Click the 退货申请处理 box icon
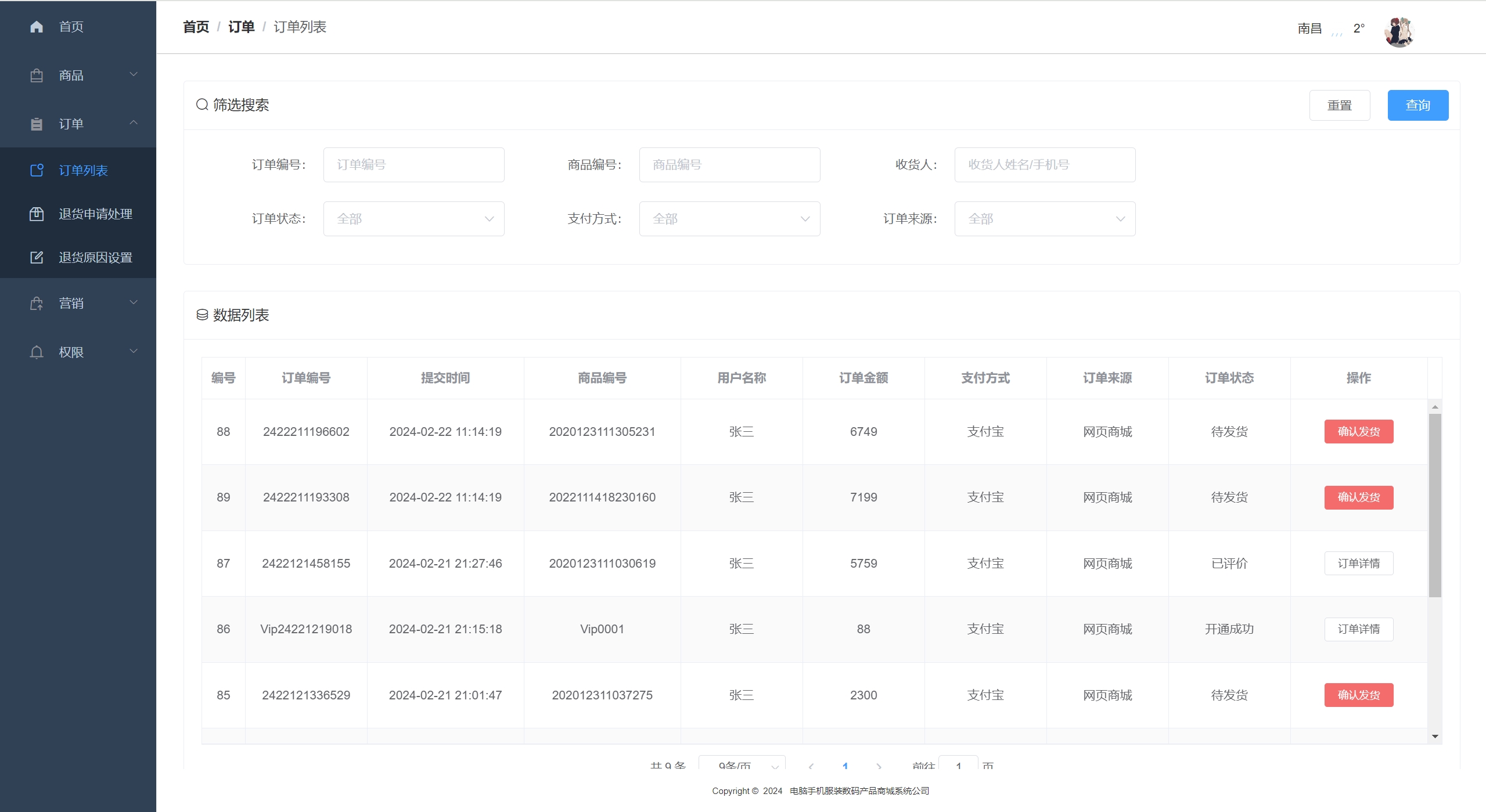 coord(37,214)
